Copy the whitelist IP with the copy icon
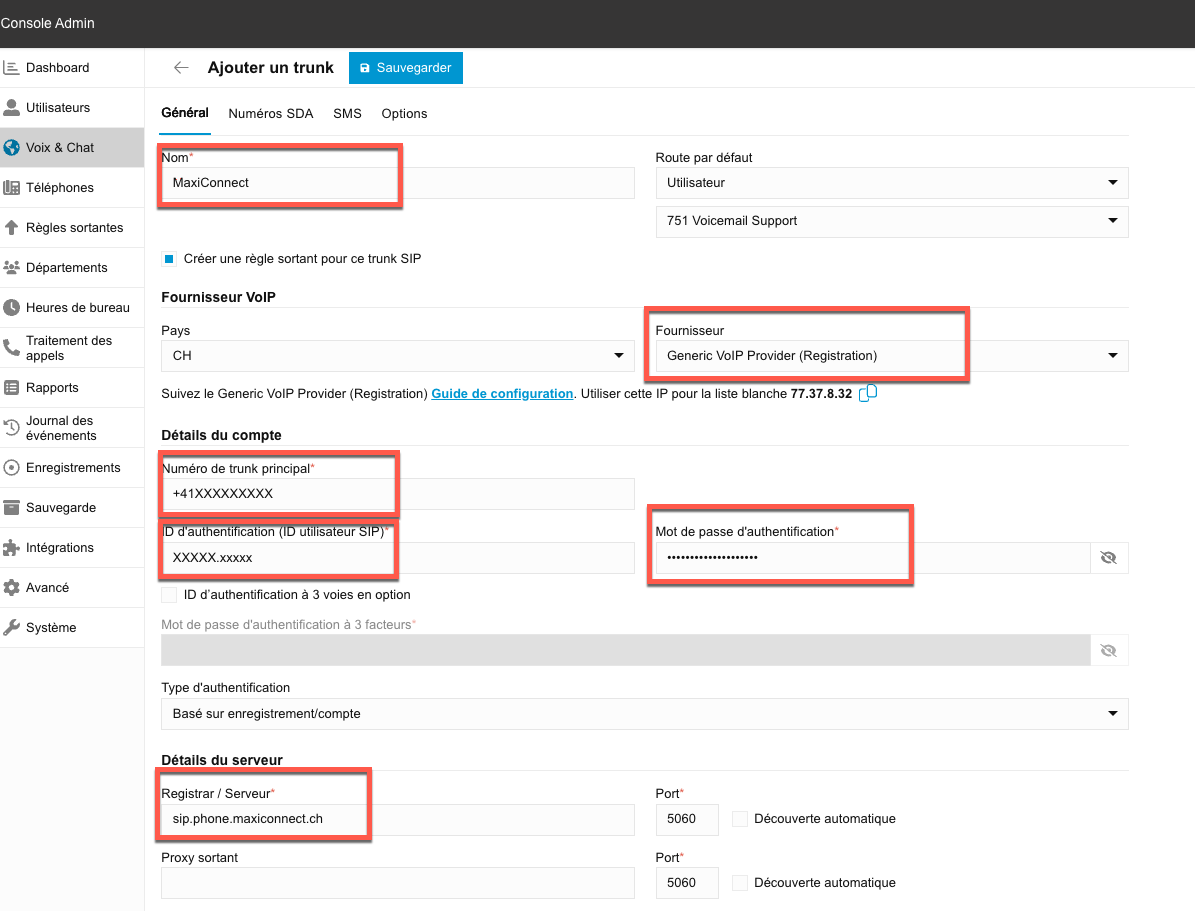 [x=868, y=393]
